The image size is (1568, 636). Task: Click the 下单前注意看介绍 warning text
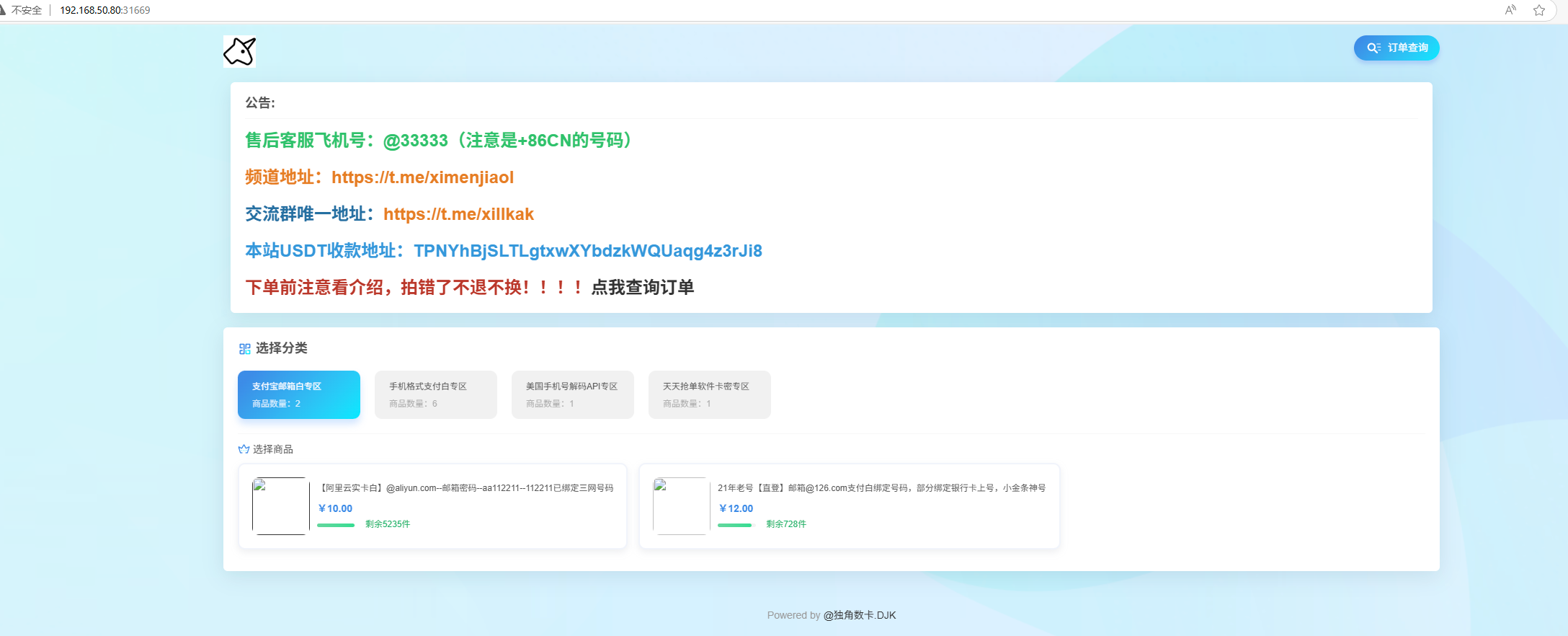click(x=414, y=288)
